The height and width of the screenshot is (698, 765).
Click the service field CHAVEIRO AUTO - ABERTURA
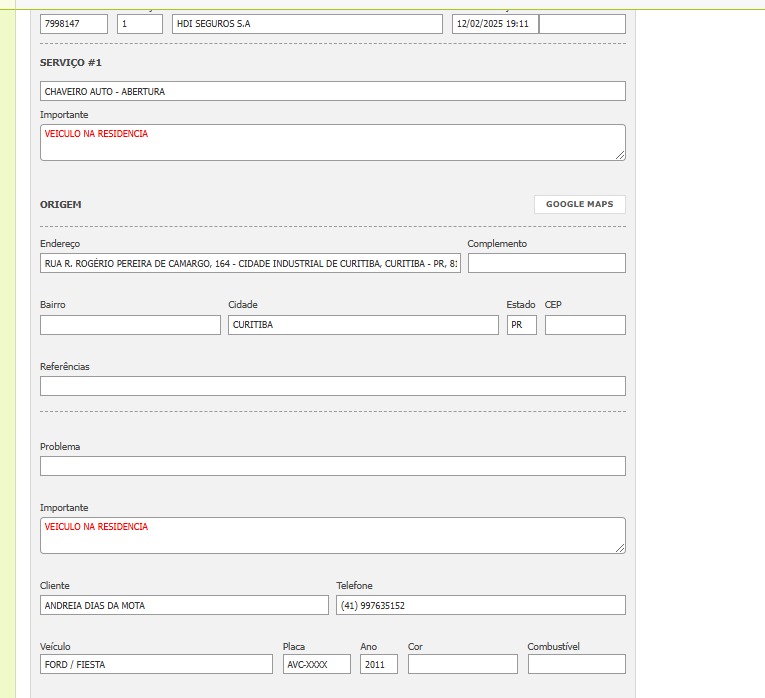tap(332, 91)
